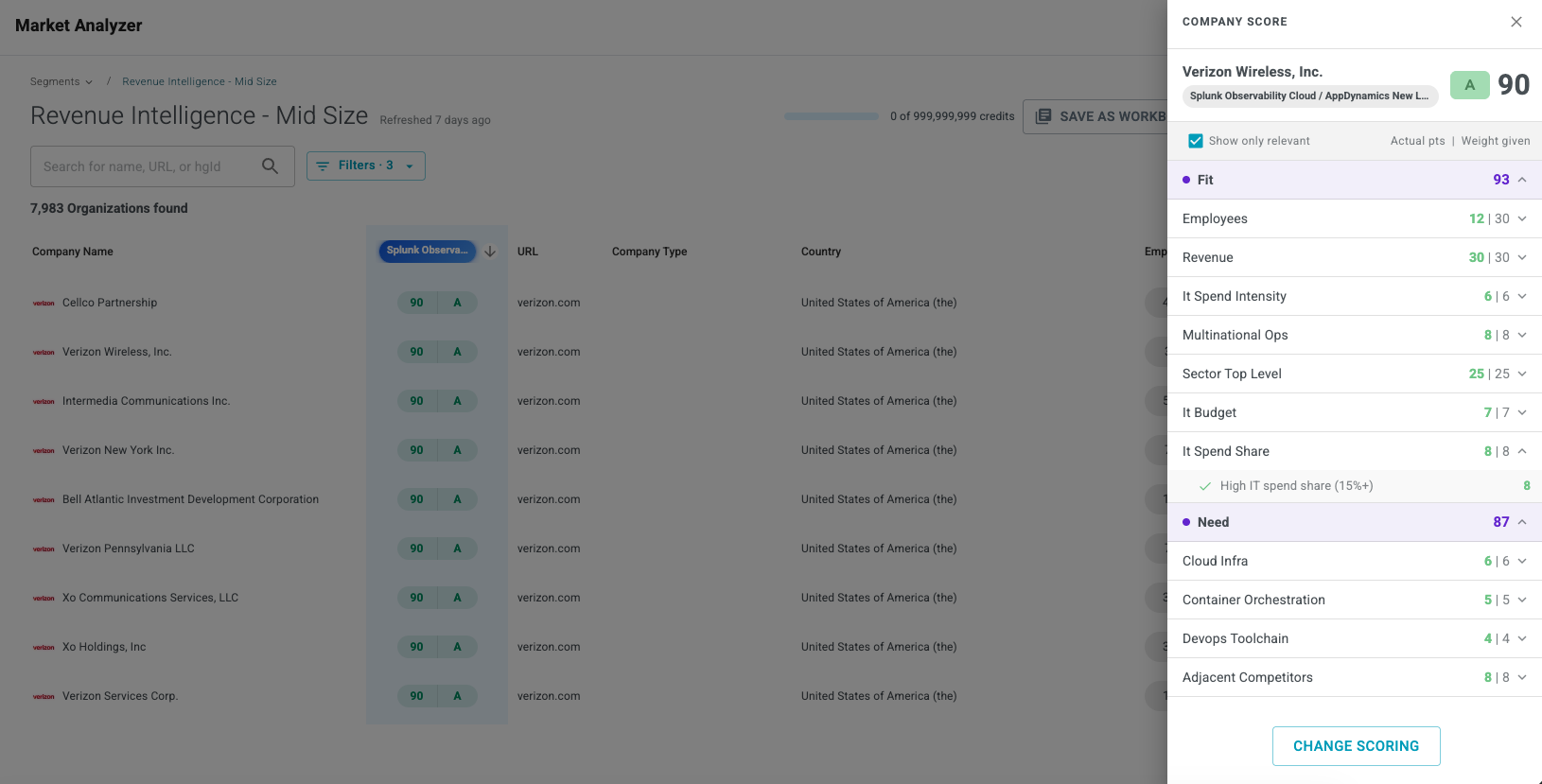Click the CHANGE SCORING button
The width and height of the screenshot is (1542, 784).
click(x=1356, y=746)
